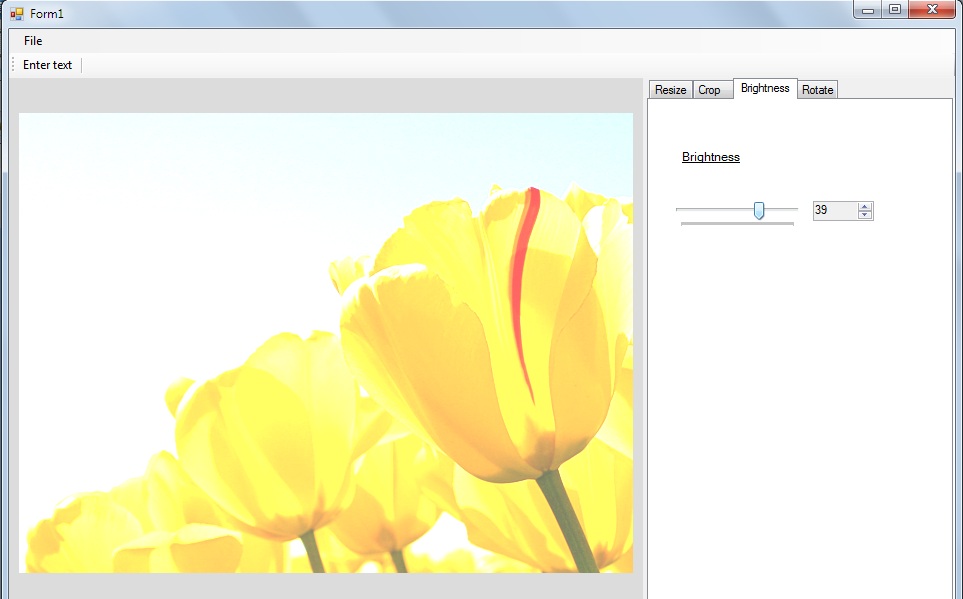Screen dimensions: 963x599
Task: Click the Enter text toolbar button
Action: pyautogui.click(x=47, y=65)
